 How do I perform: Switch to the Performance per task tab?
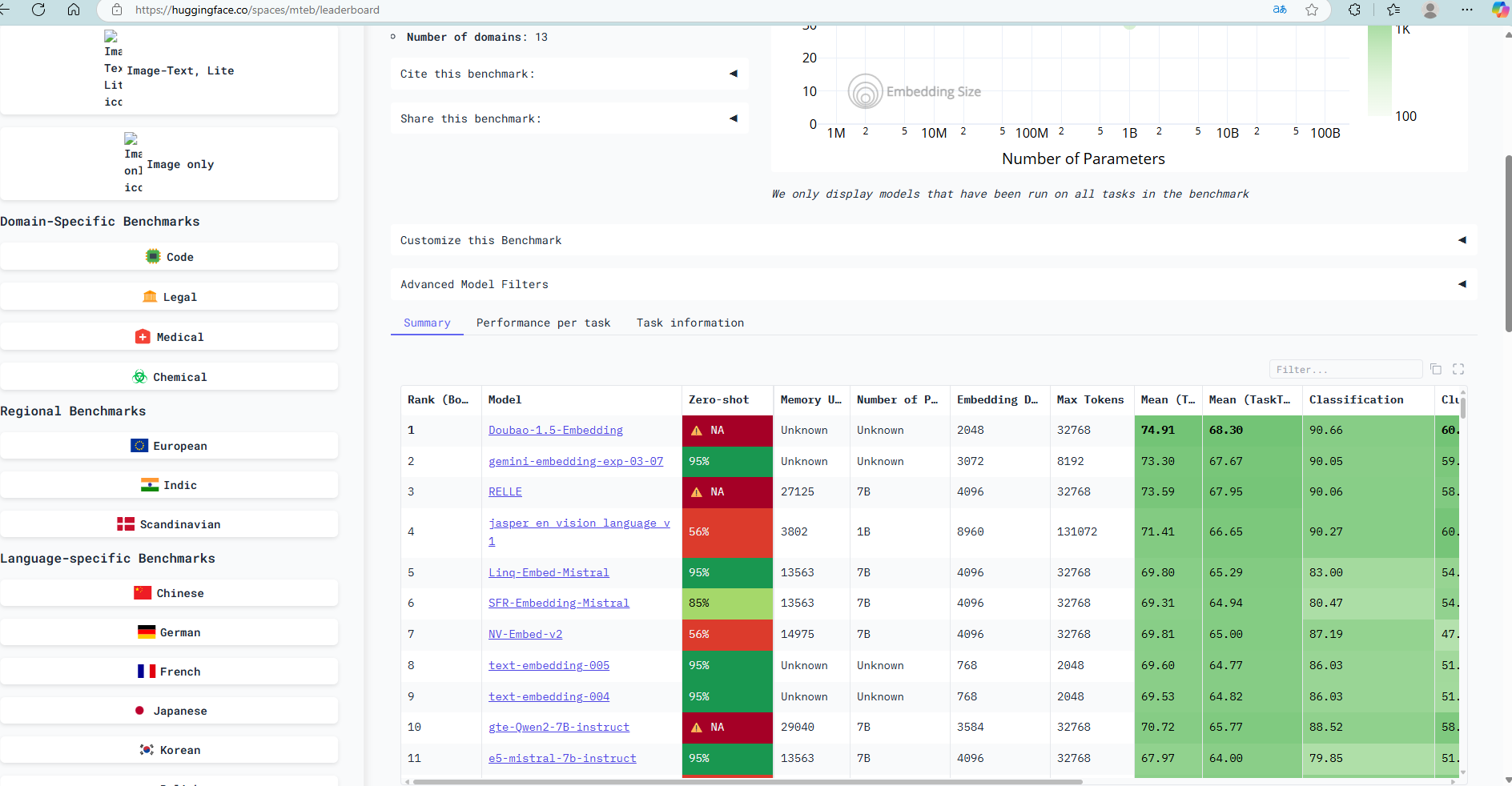[x=543, y=323]
